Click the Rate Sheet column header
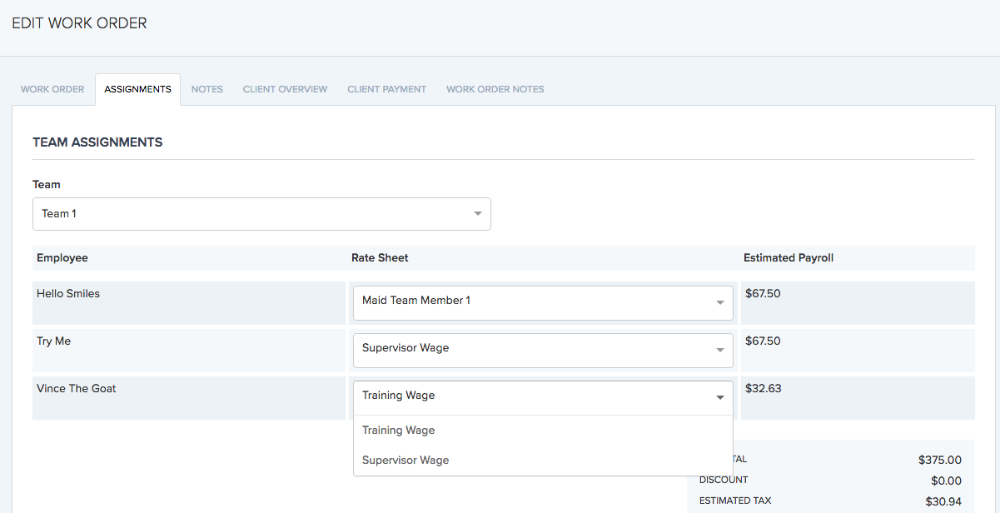The height and width of the screenshot is (513, 1000). [x=379, y=258]
